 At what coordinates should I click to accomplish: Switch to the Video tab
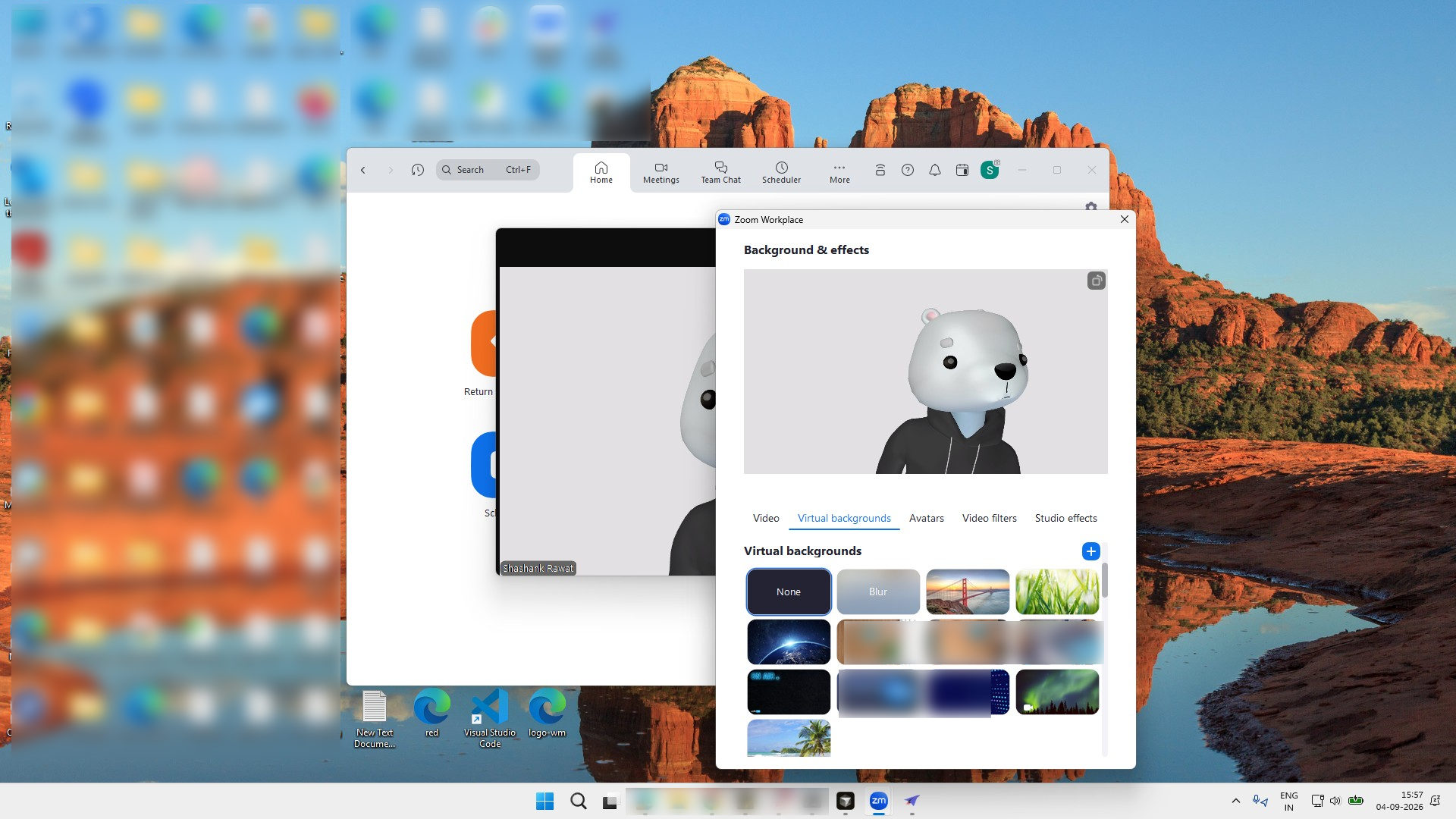click(x=766, y=518)
